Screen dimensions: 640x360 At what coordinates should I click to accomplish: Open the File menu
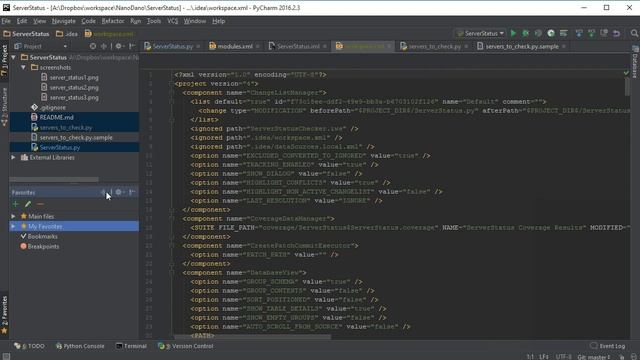(6, 21)
